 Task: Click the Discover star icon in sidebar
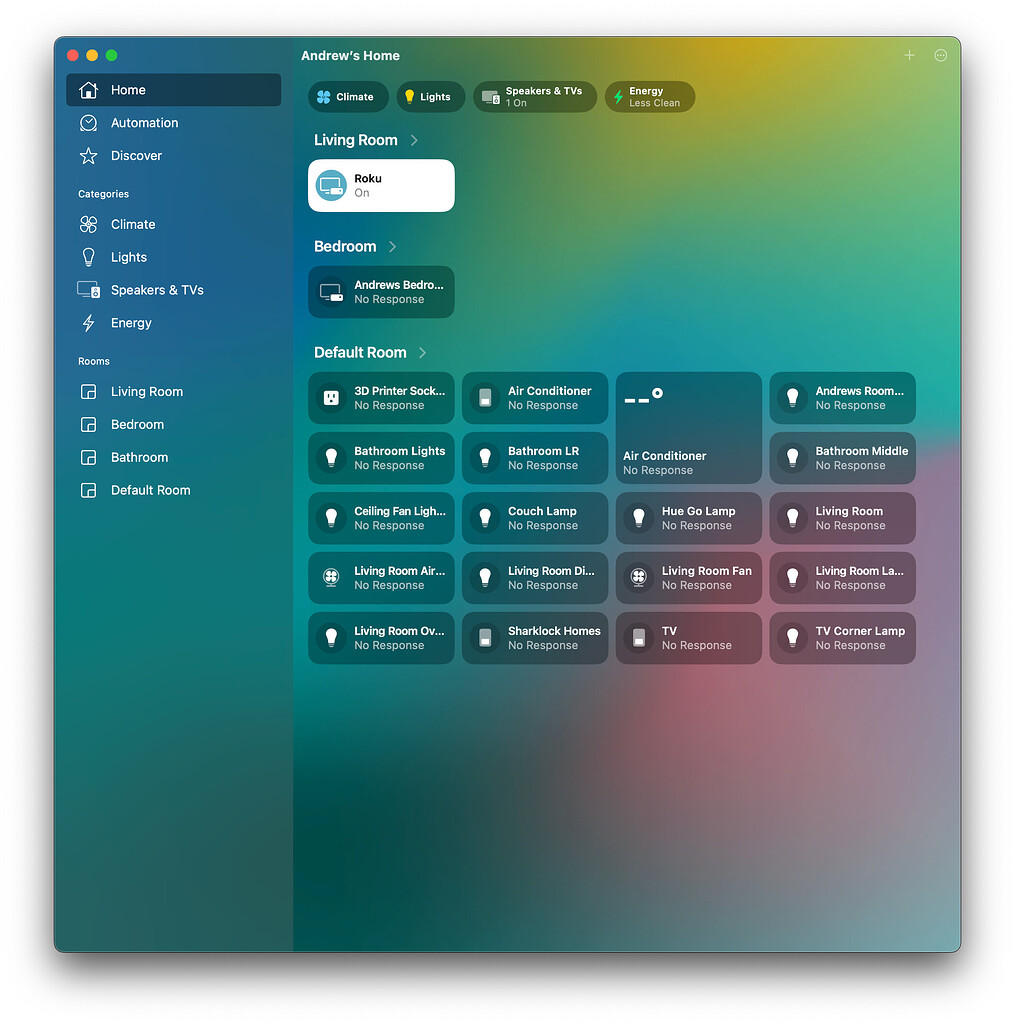[88, 156]
